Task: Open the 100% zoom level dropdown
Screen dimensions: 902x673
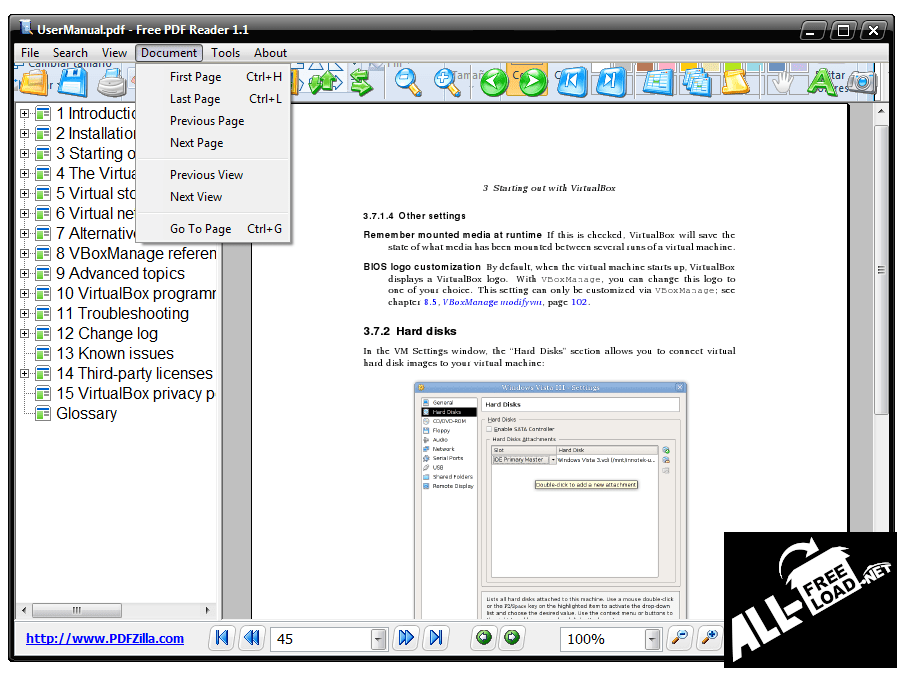Action: coord(652,639)
